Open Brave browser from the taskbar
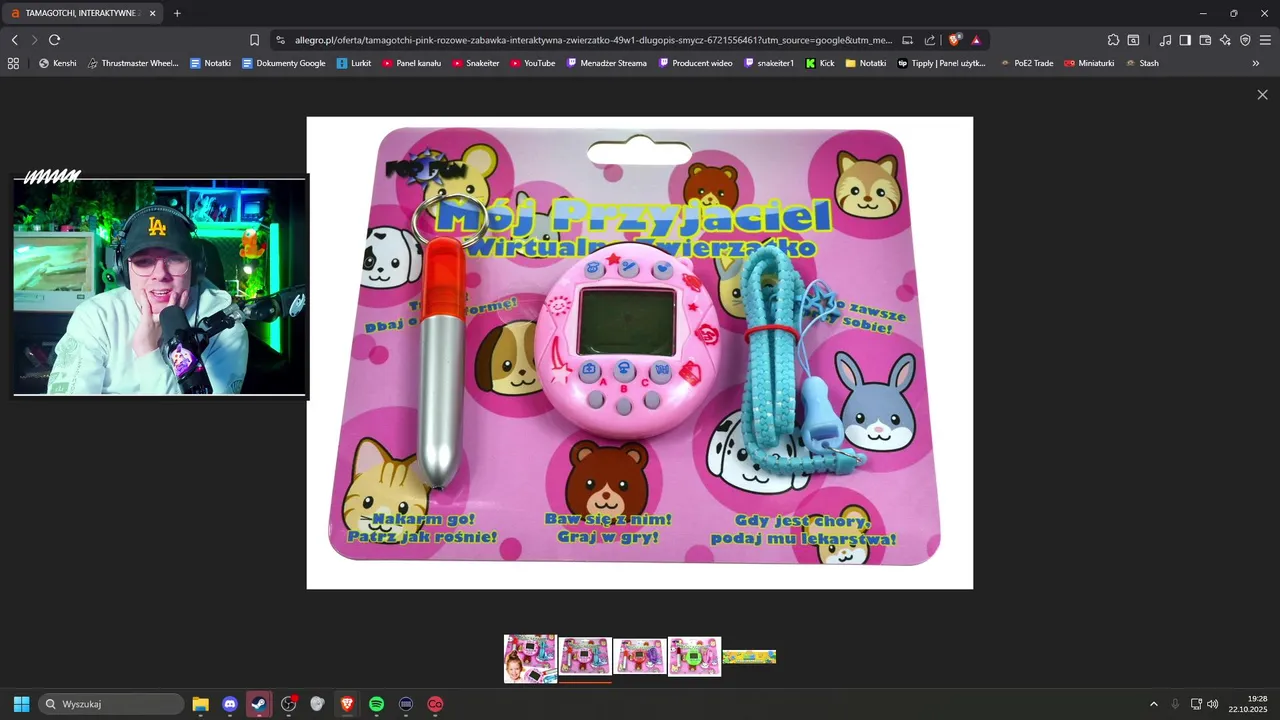The width and height of the screenshot is (1280, 720). 347,704
